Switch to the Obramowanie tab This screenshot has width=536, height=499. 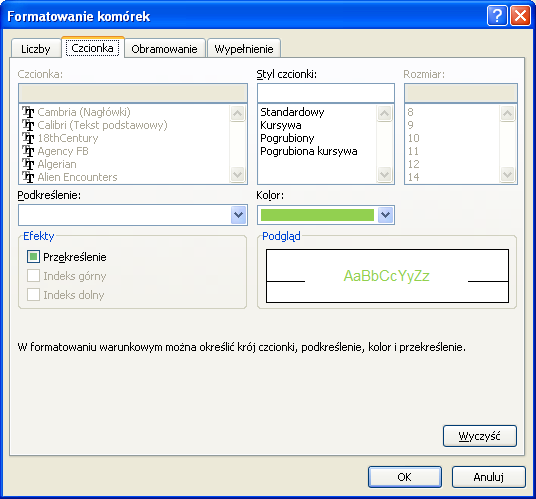pos(164,49)
